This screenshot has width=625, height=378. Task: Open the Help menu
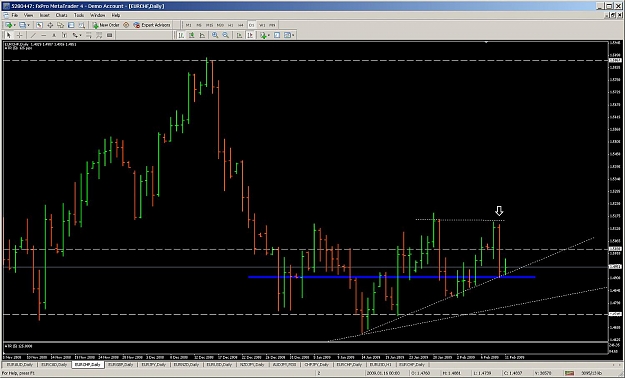coord(116,15)
